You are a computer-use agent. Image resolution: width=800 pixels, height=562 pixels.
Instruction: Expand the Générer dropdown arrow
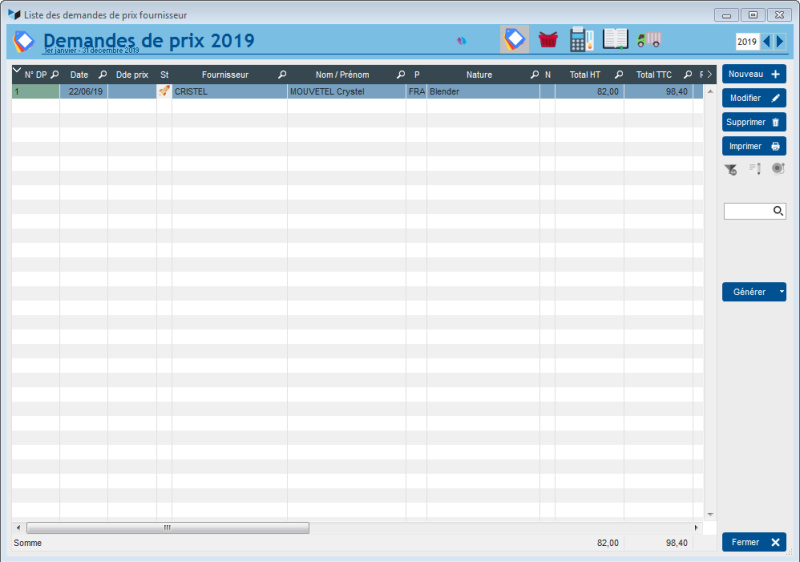click(781, 292)
